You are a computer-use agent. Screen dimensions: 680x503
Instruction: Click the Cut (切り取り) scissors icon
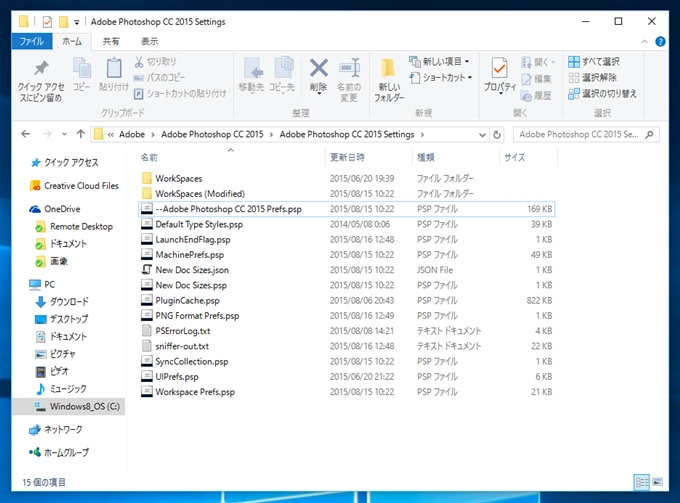pyautogui.click(x=139, y=62)
